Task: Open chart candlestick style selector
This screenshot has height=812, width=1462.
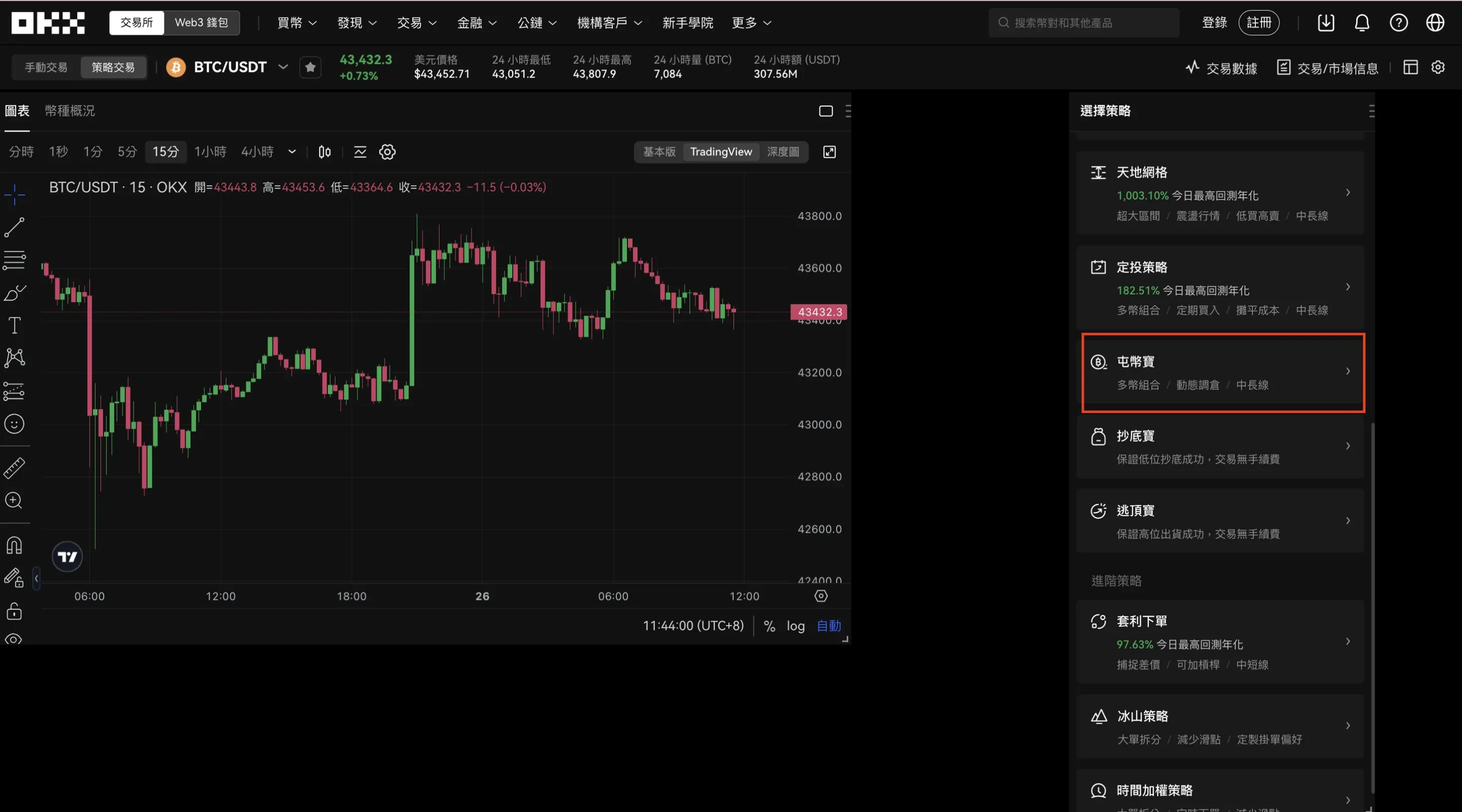Action: (325, 152)
